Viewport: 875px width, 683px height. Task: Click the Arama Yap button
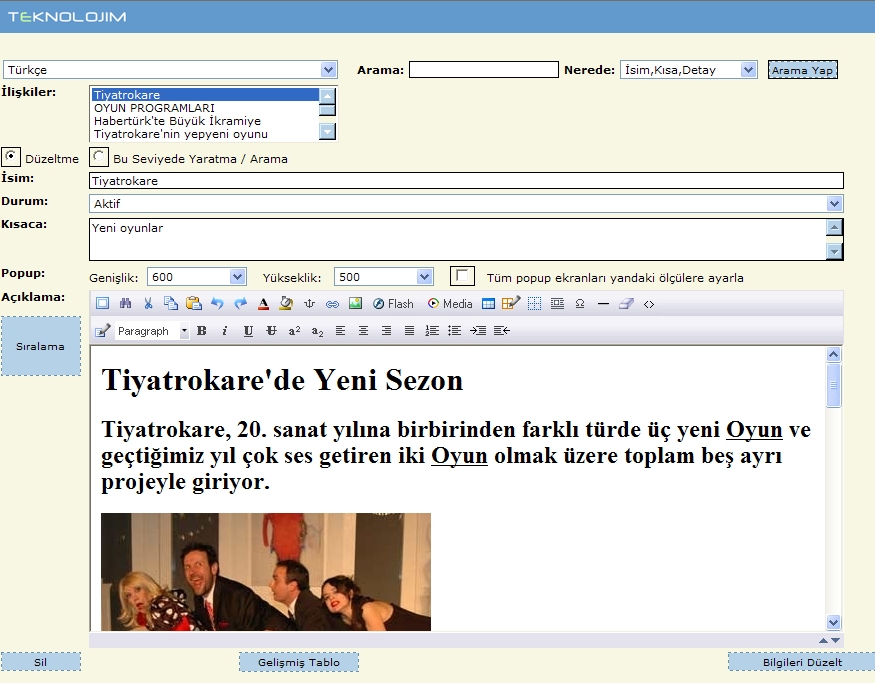(x=802, y=70)
